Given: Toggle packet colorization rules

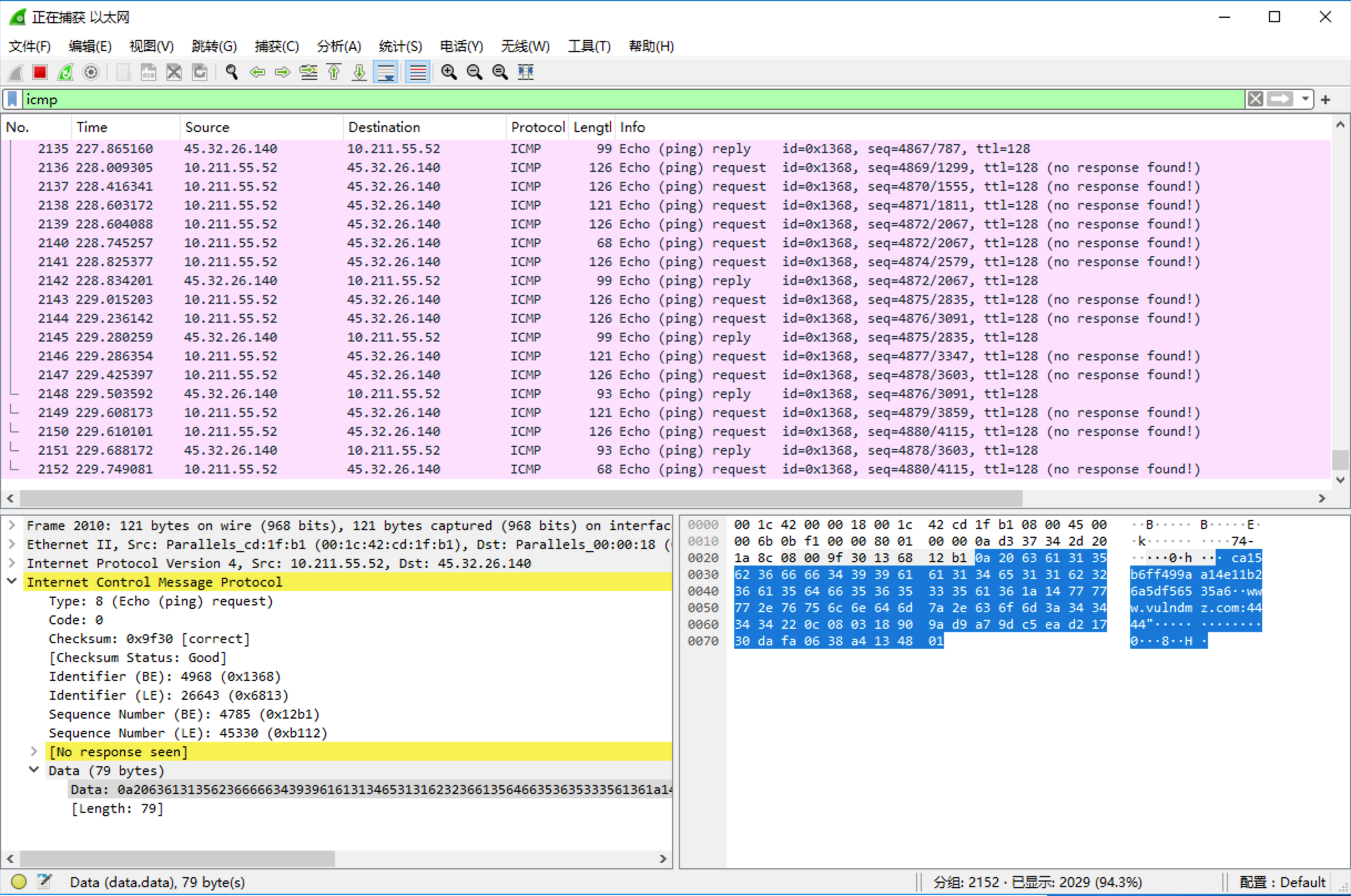Looking at the screenshot, I should tap(418, 72).
